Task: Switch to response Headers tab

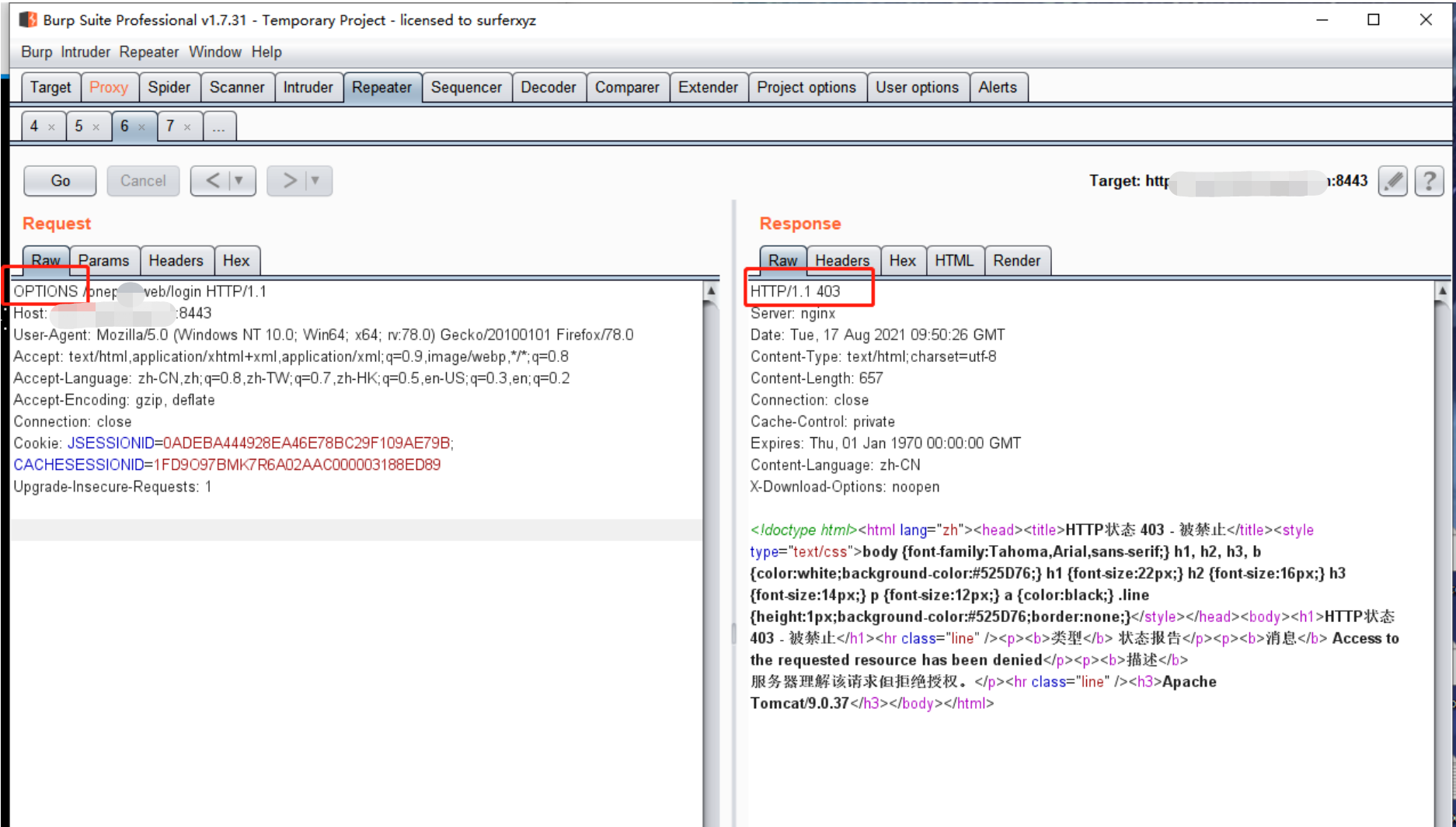Action: click(x=842, y=260)
